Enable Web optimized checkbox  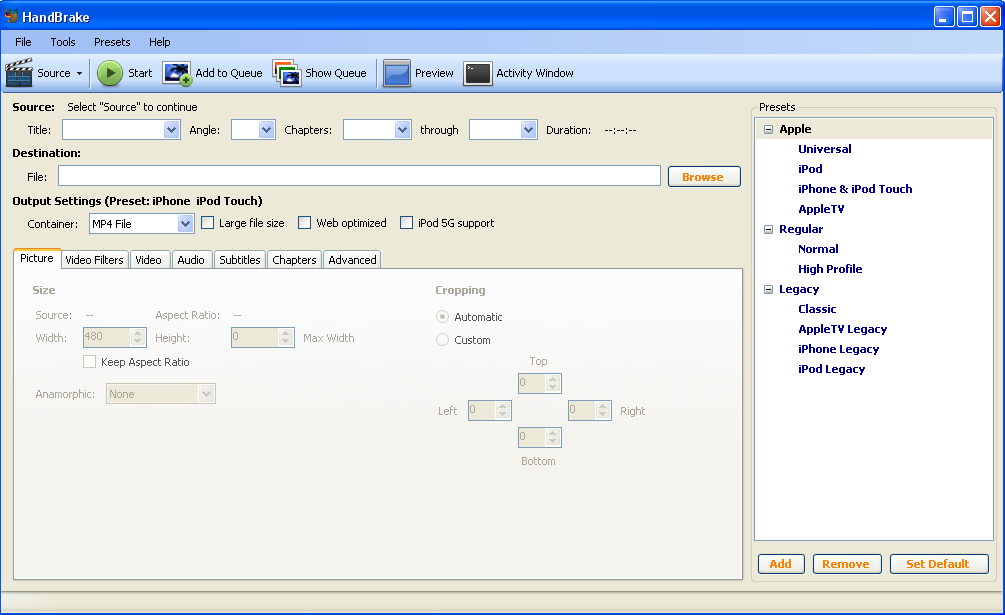[x=304, y=222]
